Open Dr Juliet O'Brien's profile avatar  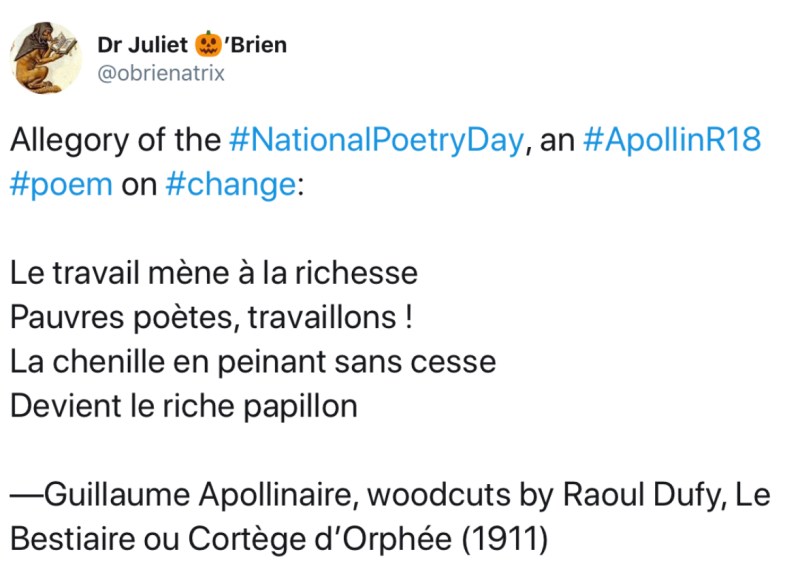pos(45,56)
